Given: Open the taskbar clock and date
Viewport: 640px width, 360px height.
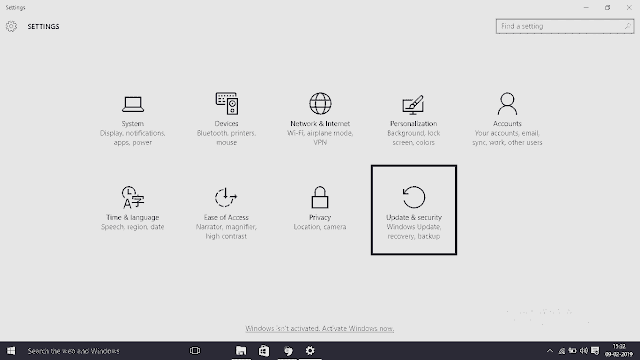Looking at the screenshot, I should pos(619,351).
